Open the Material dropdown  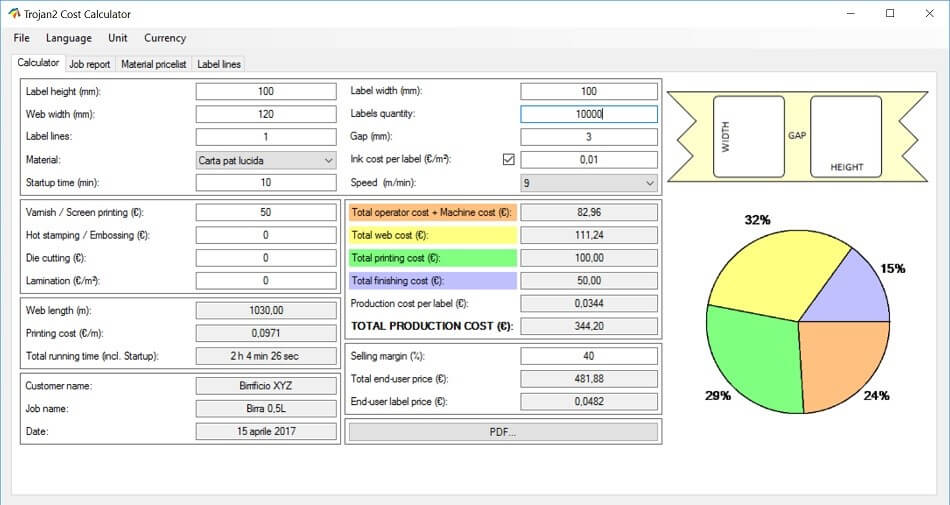tap(266, 160)
